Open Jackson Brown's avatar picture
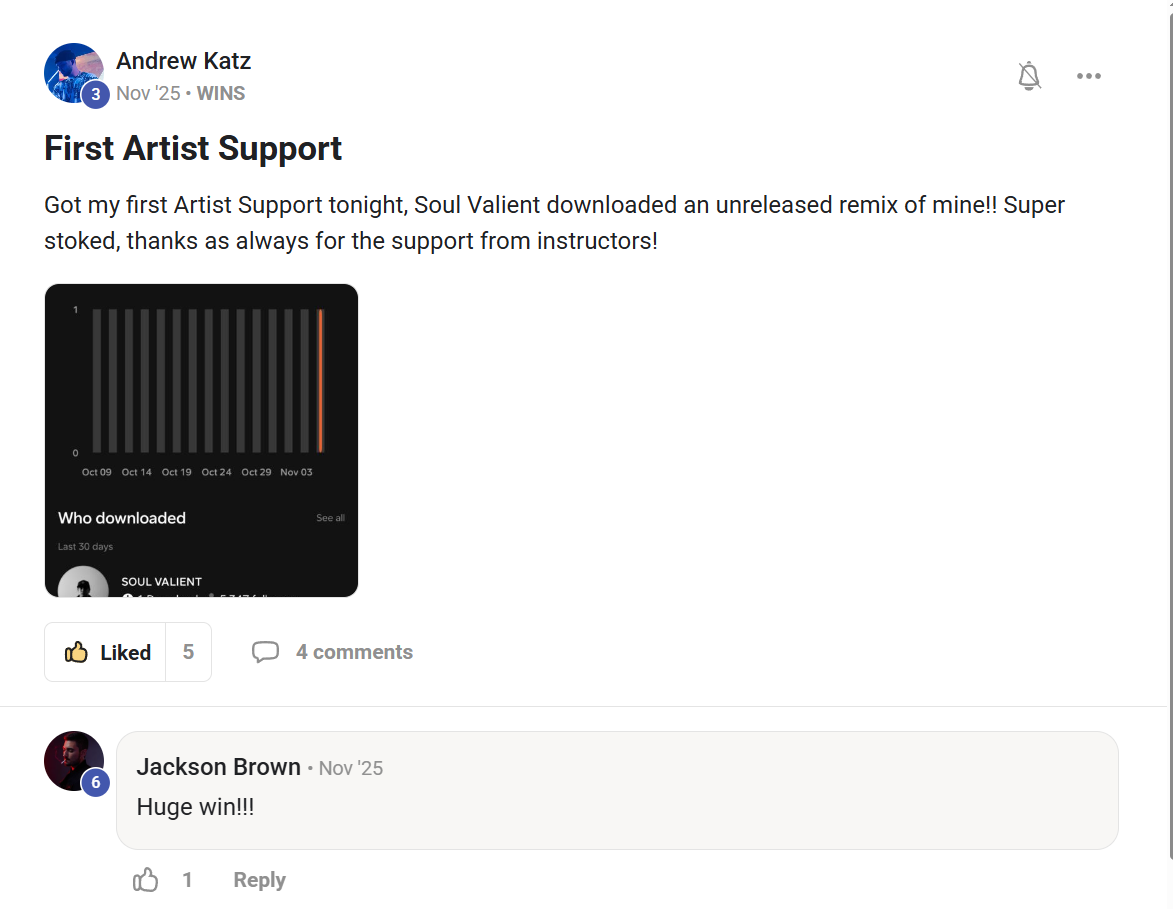The width and height of the screenshot is (1173, 909). coord(73,760)
